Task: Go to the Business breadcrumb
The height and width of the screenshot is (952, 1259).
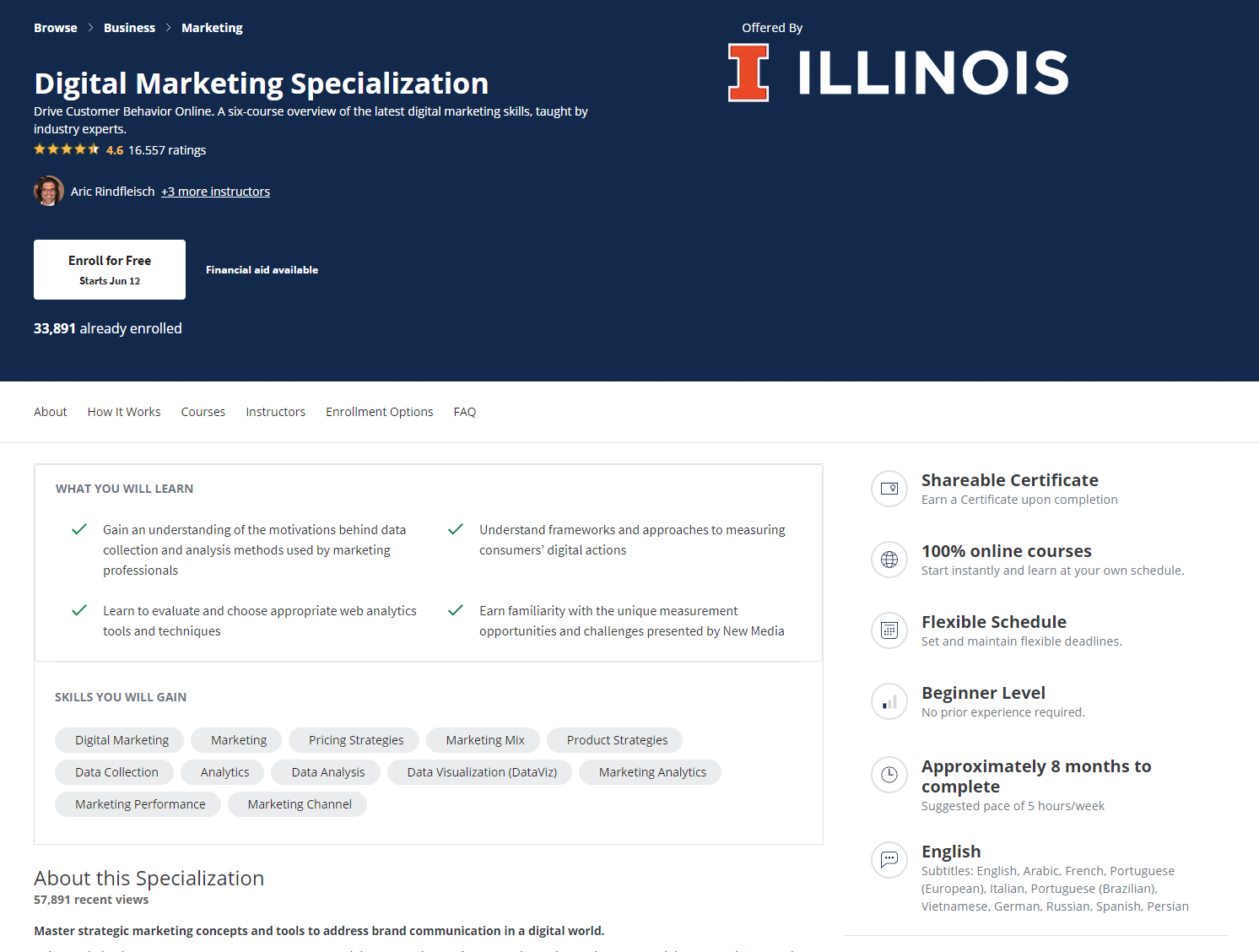Action: (x=129, y=28)
